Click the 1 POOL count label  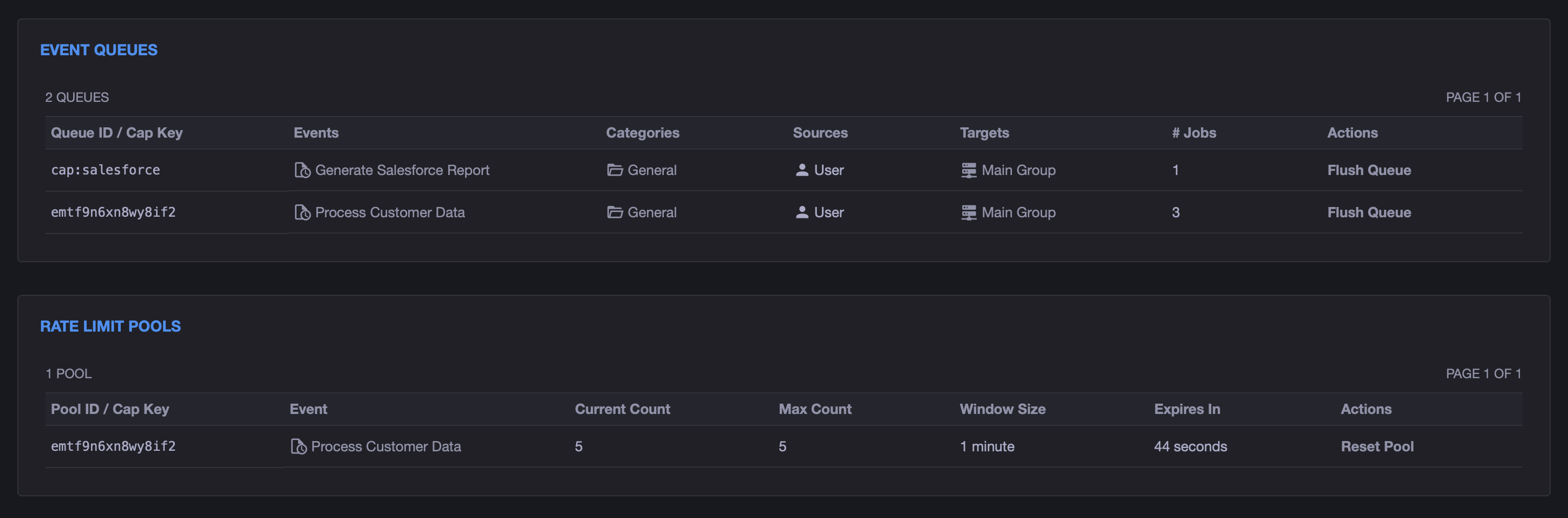[x=69, y=373]
